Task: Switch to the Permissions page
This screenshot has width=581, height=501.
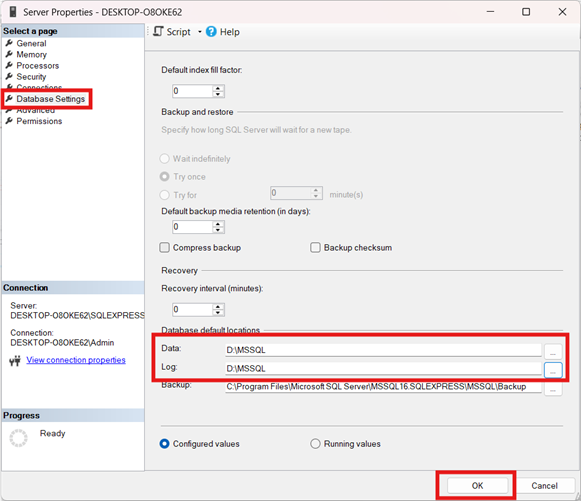Action: [39, 121]
